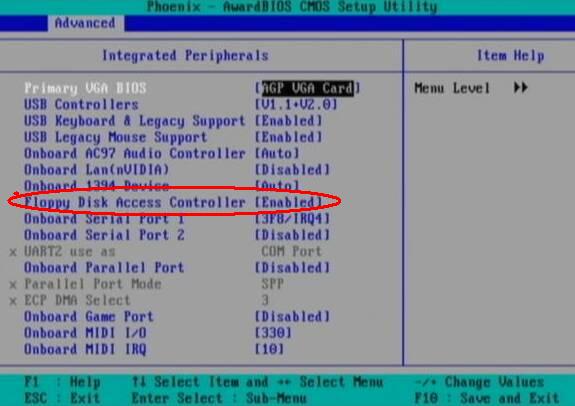575x406 pixels.
Task: Select USB Legacy Mouse Support label
Action: pos(116,138)
